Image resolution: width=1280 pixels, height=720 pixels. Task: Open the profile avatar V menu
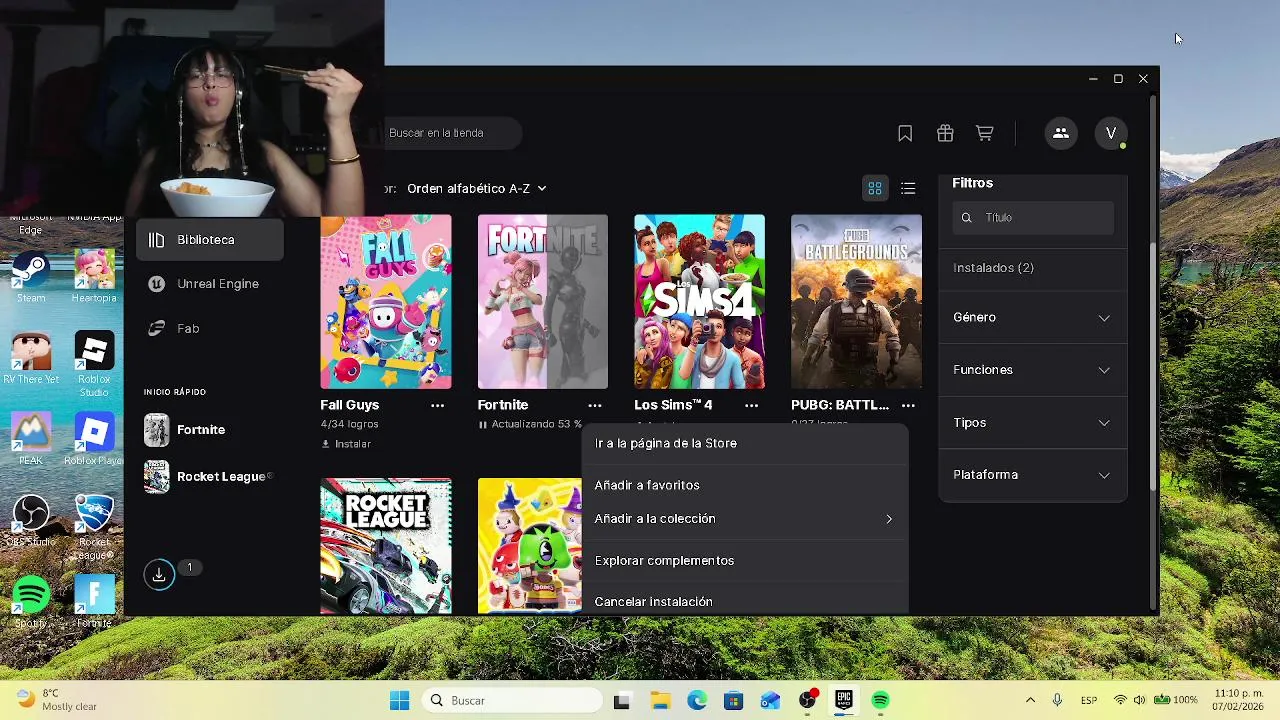click(x=1111, y=133)
